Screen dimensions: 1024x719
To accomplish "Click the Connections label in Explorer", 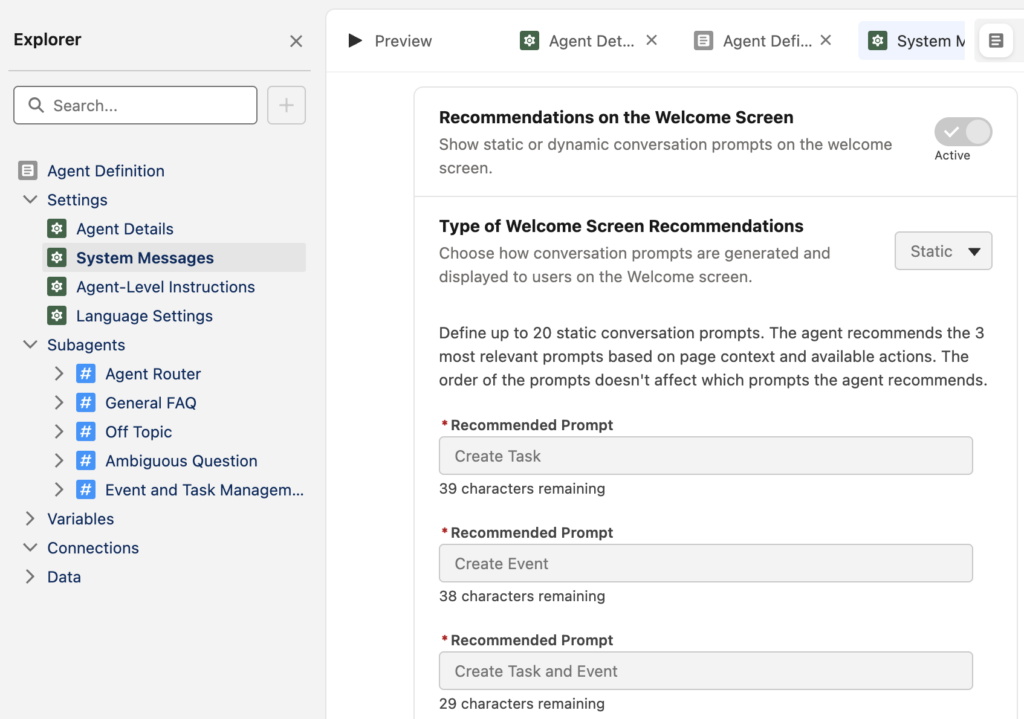I will point(93,547).
